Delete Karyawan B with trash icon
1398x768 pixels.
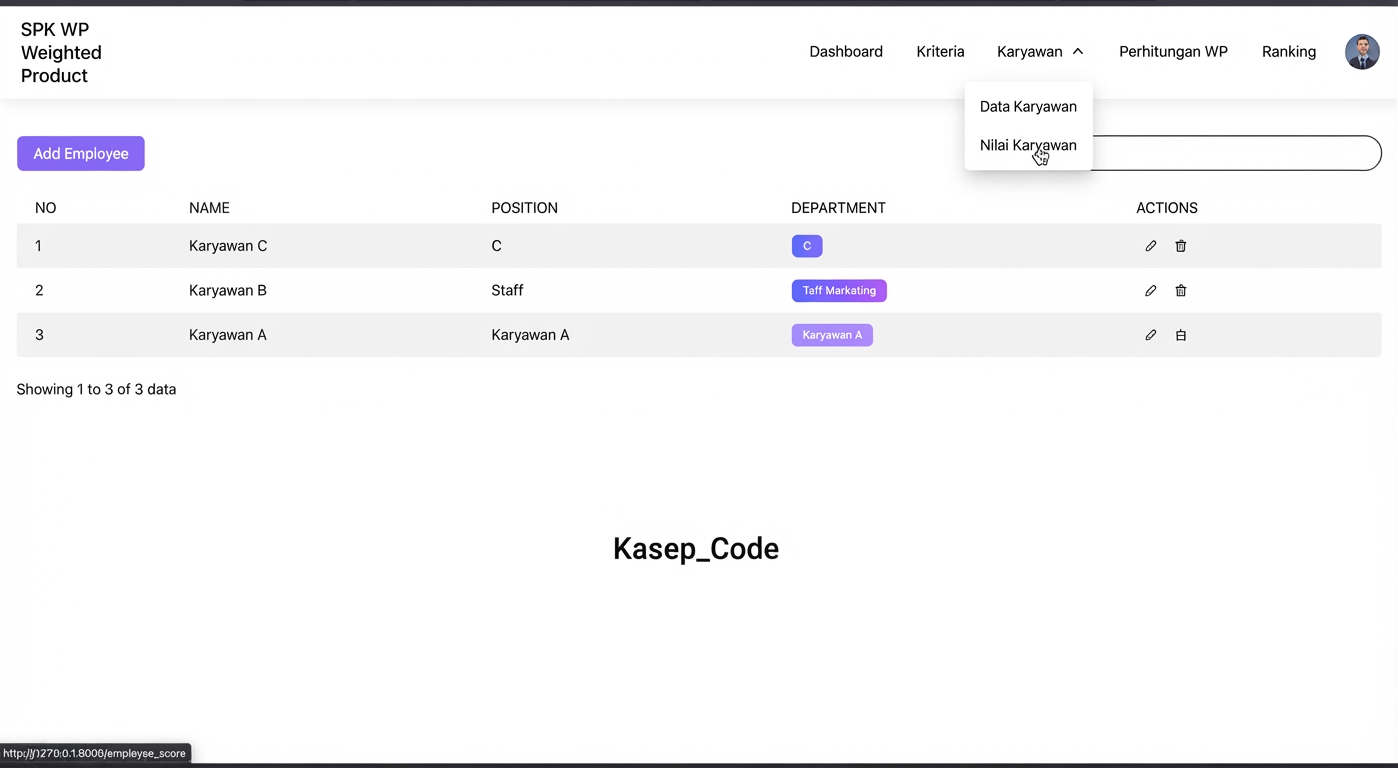(1180, 291)
